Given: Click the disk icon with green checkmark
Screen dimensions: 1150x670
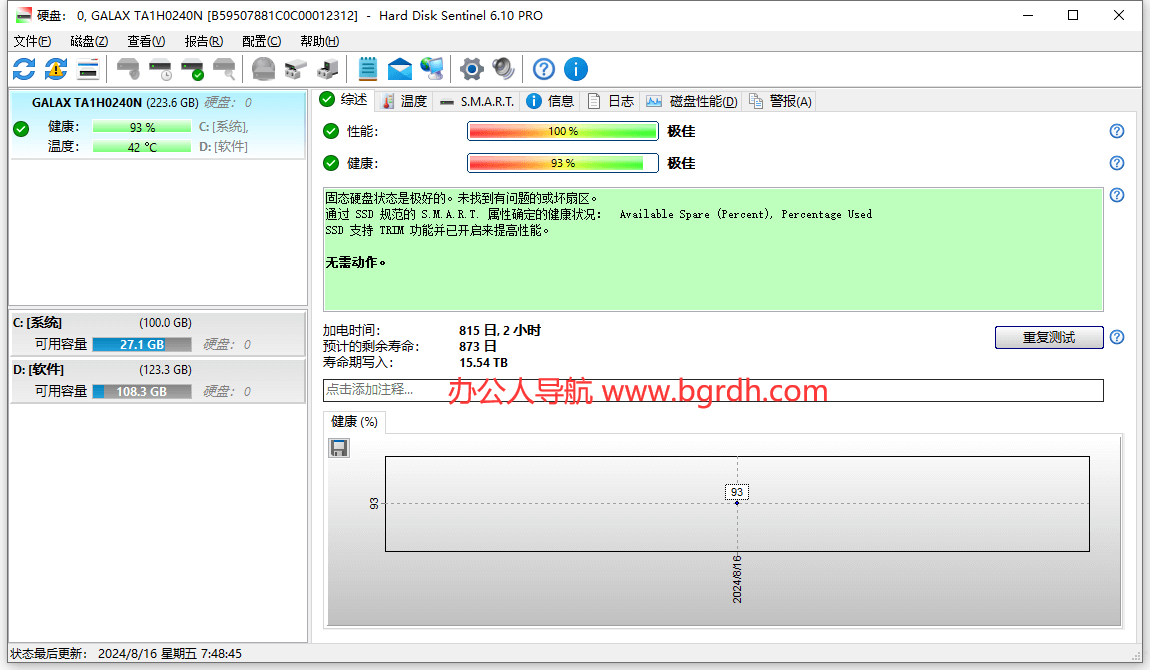Looking at the screenshot, I should [192, 69].
